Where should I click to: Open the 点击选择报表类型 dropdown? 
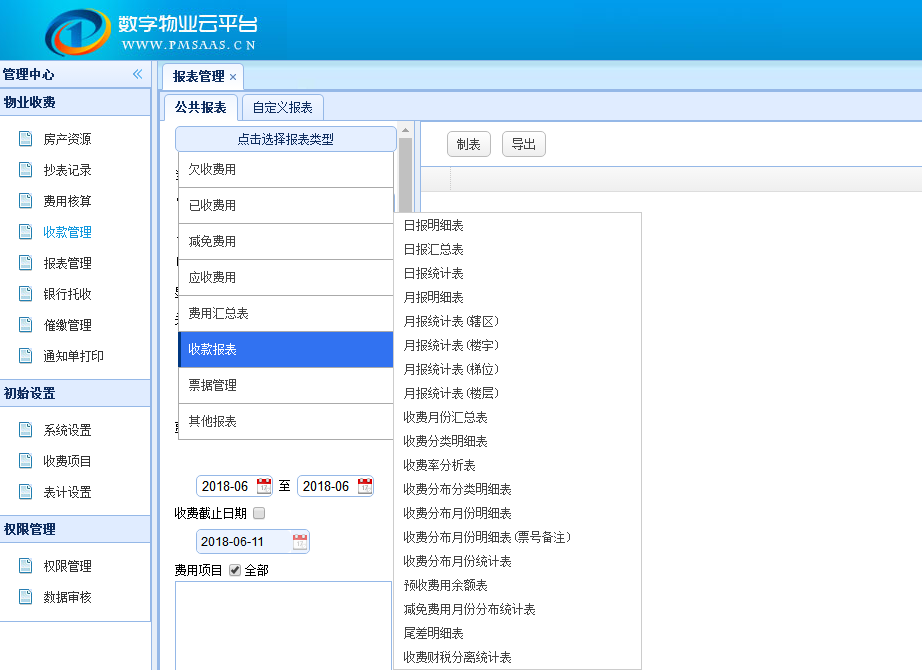pos(285,139)
